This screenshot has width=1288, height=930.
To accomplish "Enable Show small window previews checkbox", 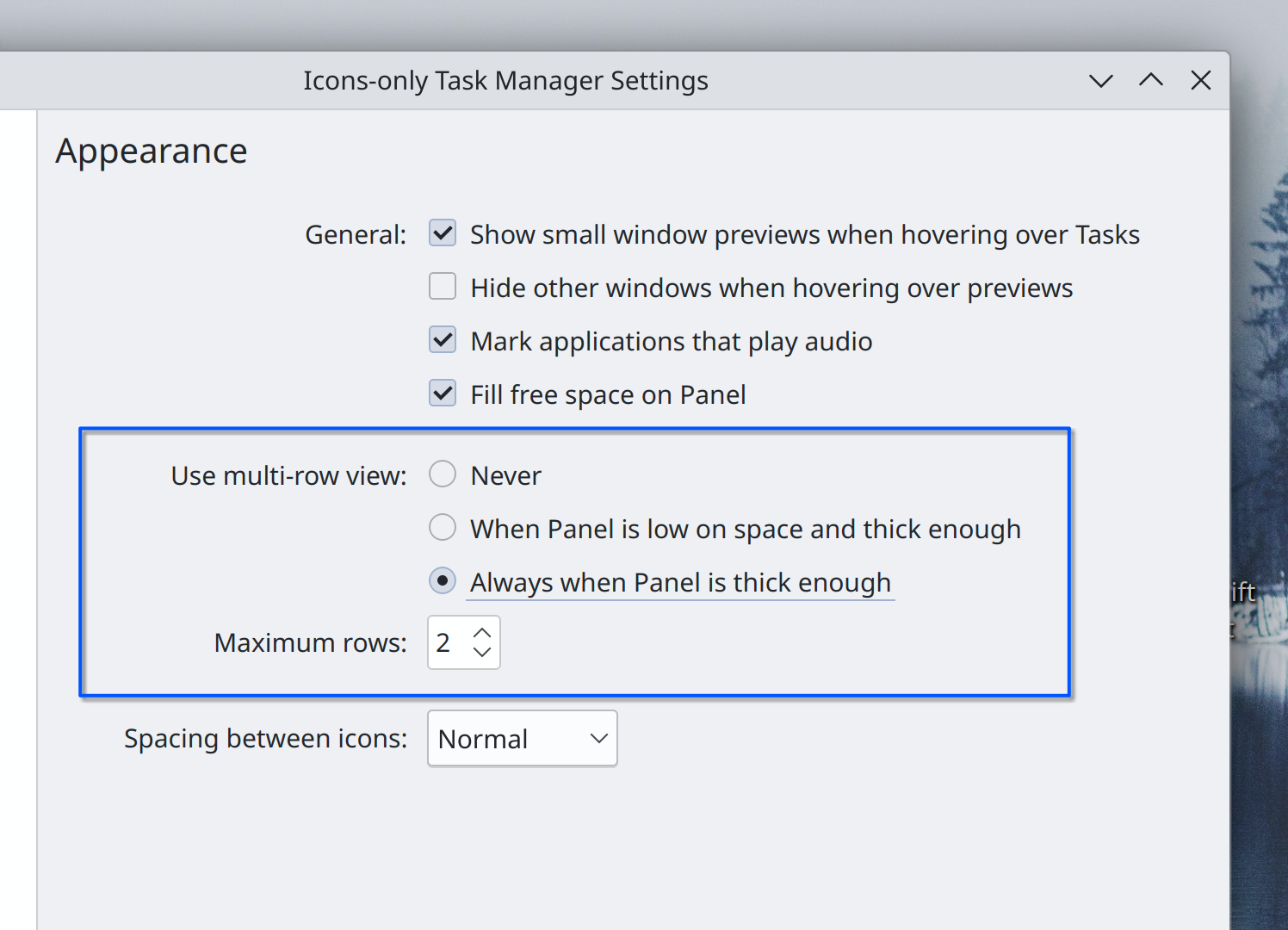I will pyautogui.click(x=443, y=233).
